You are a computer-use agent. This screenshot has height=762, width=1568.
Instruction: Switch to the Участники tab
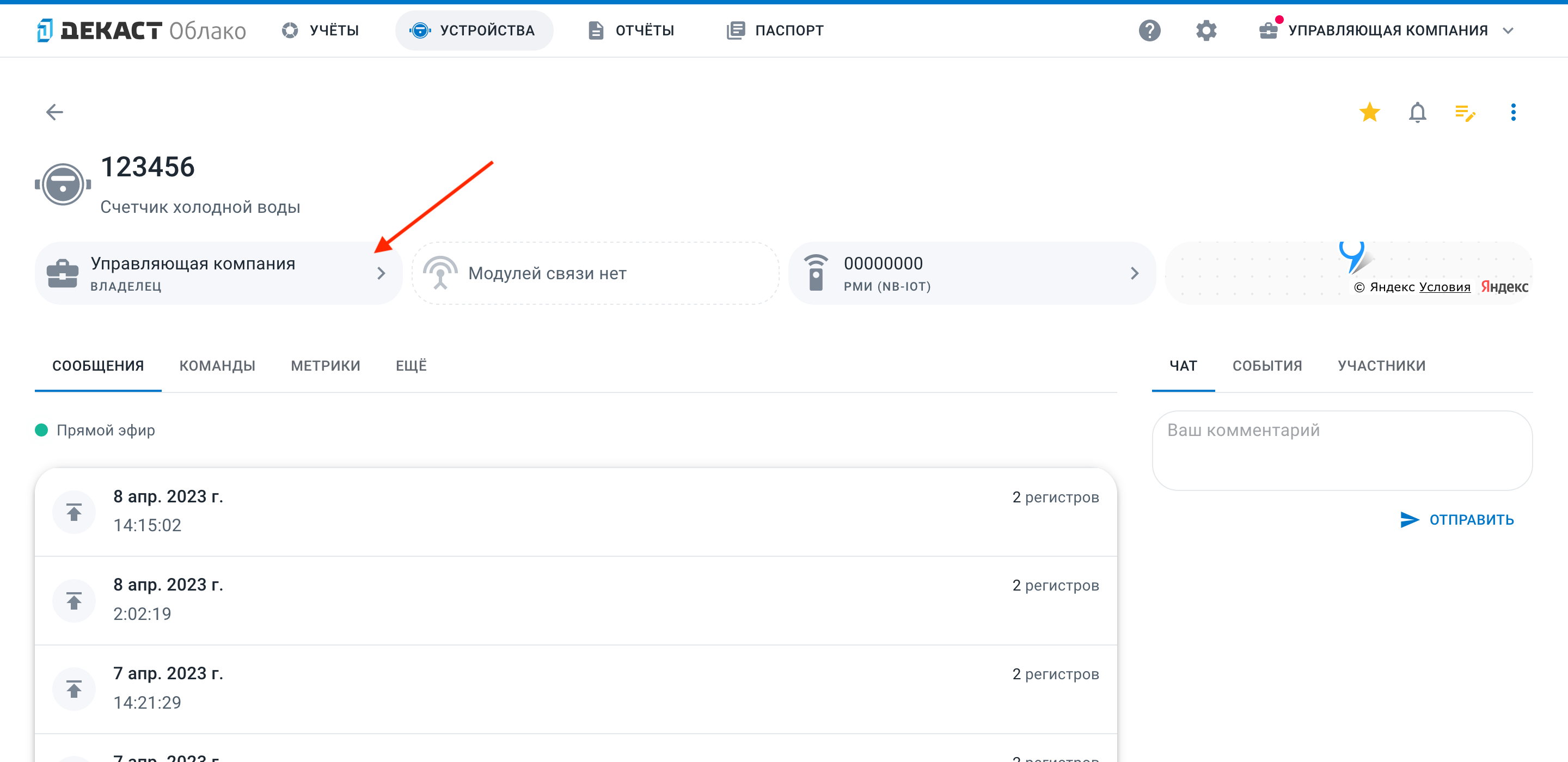point(1382,366)
